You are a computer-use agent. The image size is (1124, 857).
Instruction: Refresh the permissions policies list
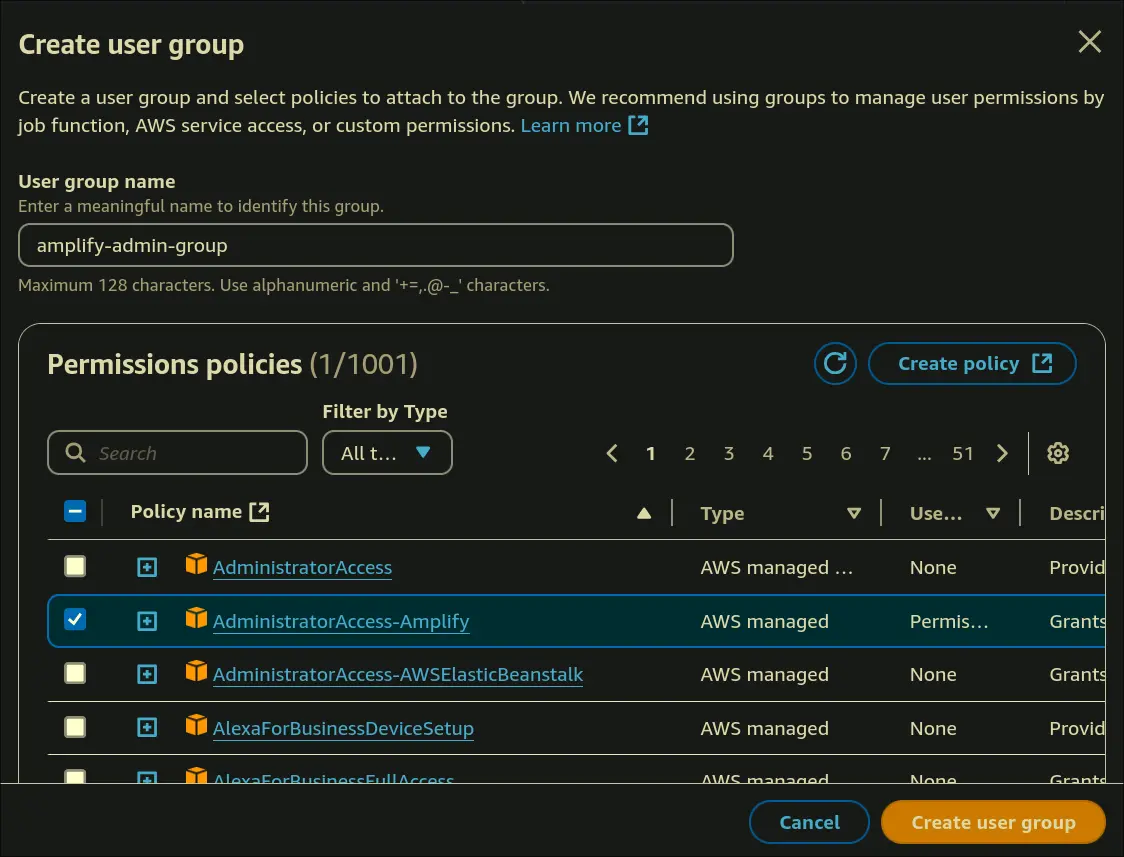pos(835,364)
